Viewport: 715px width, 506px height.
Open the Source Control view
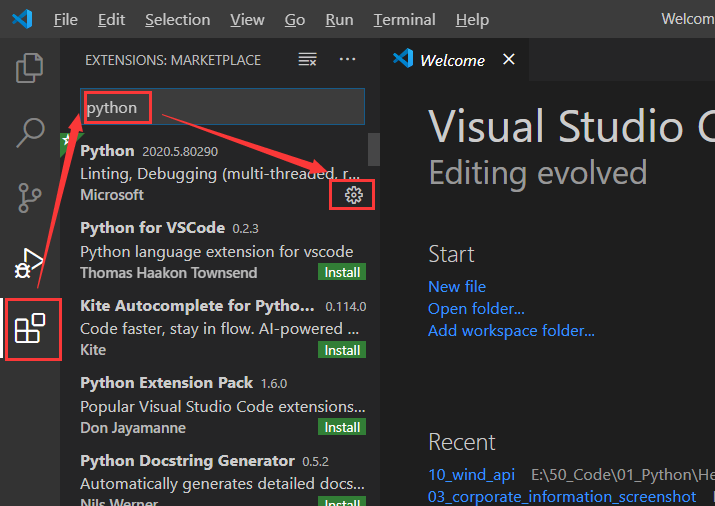point(30,197)
